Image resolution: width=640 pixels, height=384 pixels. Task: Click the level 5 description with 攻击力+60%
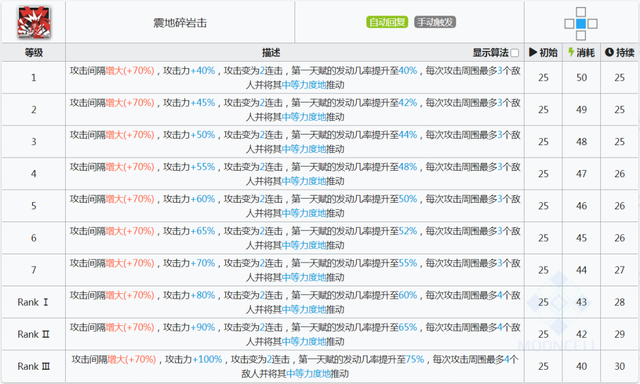tap(295, 206)
